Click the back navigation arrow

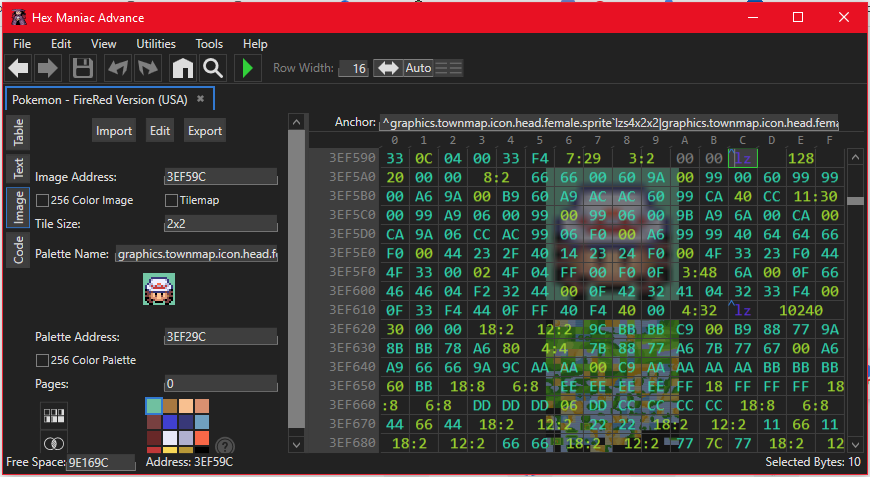[19, 69]
